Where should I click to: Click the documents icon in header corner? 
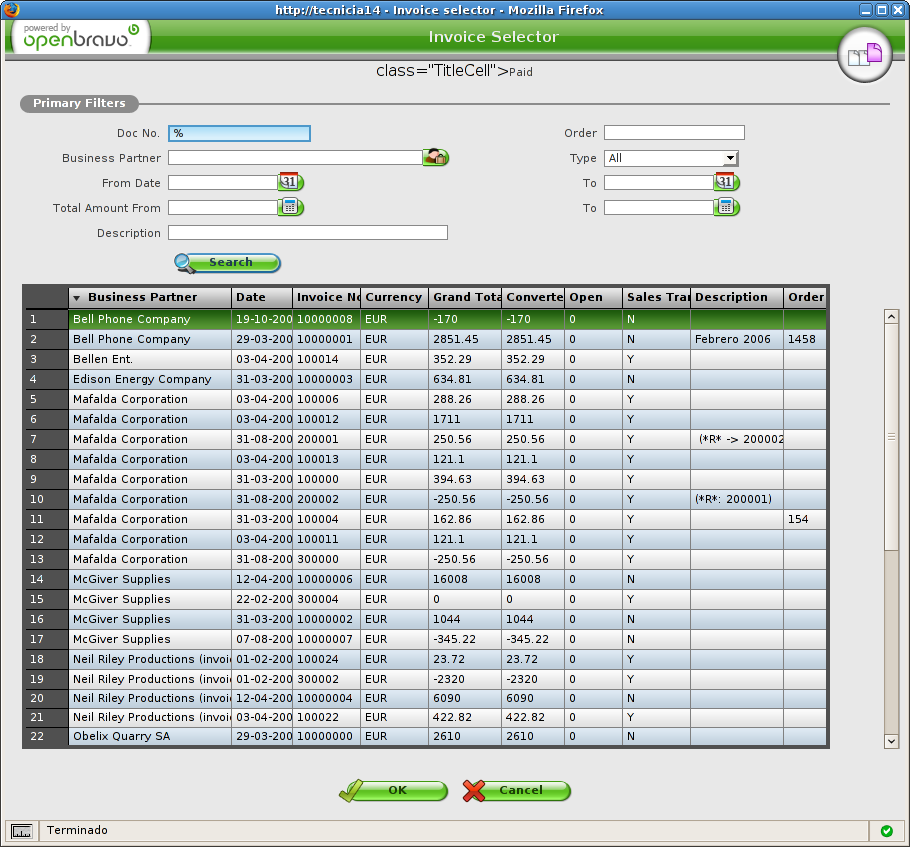(x=865, y=55)
